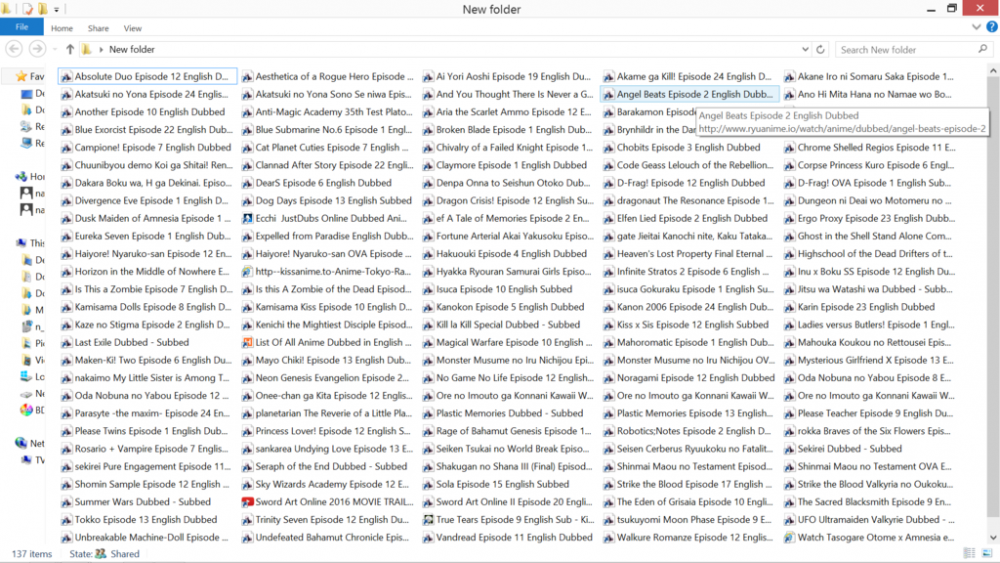
Task: Click the search magnifier icon
Action: coord(983,49)
